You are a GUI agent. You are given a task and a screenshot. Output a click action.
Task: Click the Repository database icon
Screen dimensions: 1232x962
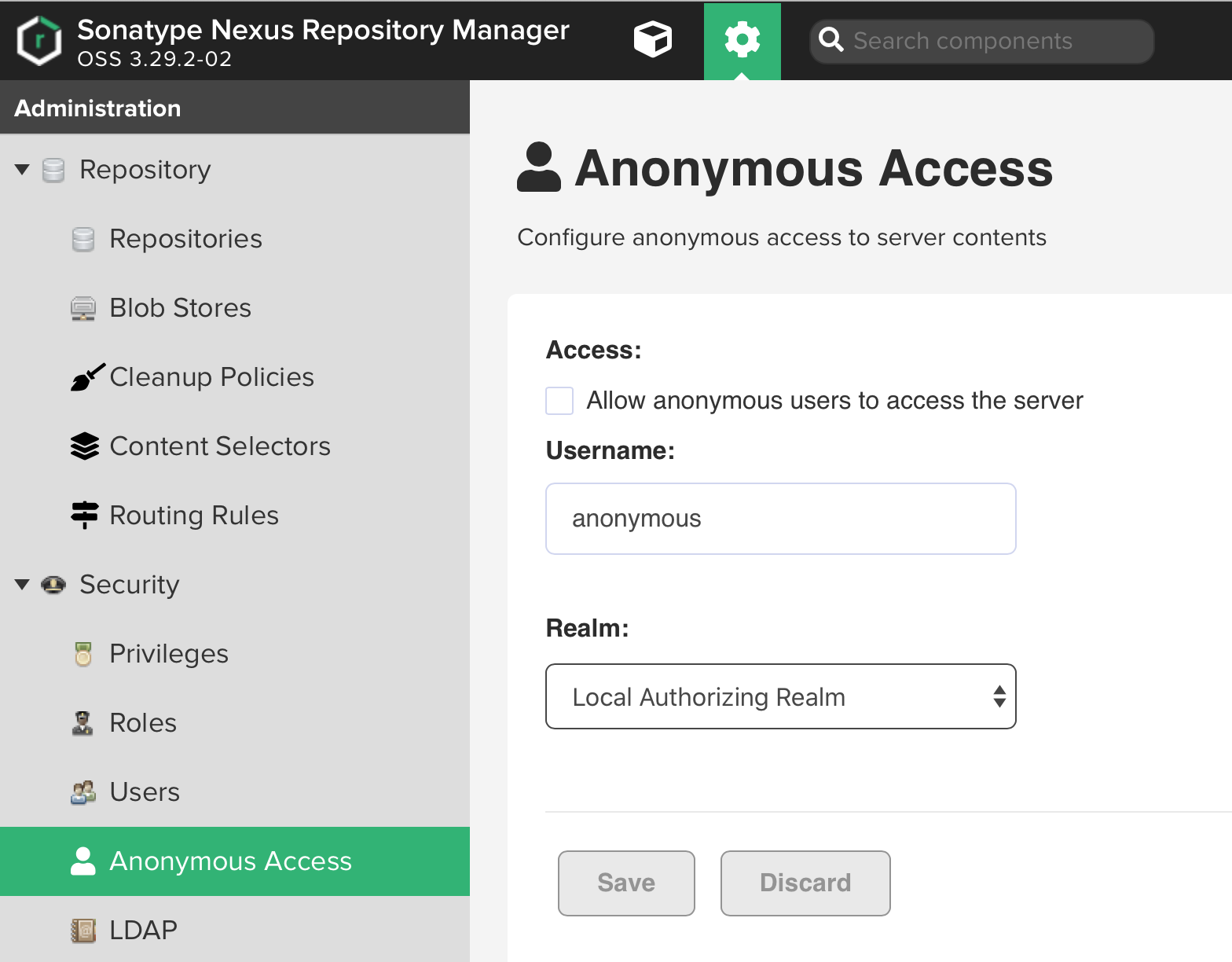click(x=53, y=170)
